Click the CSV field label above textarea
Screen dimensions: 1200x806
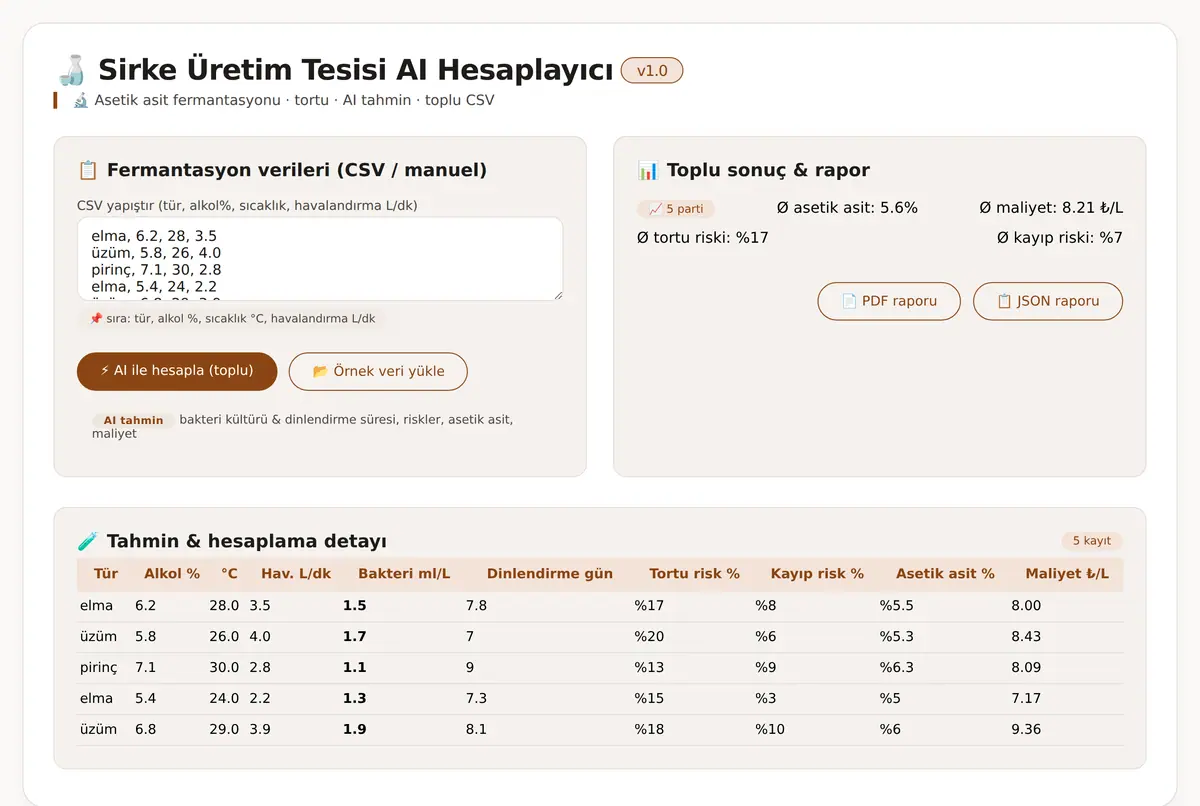pos(247,206)
